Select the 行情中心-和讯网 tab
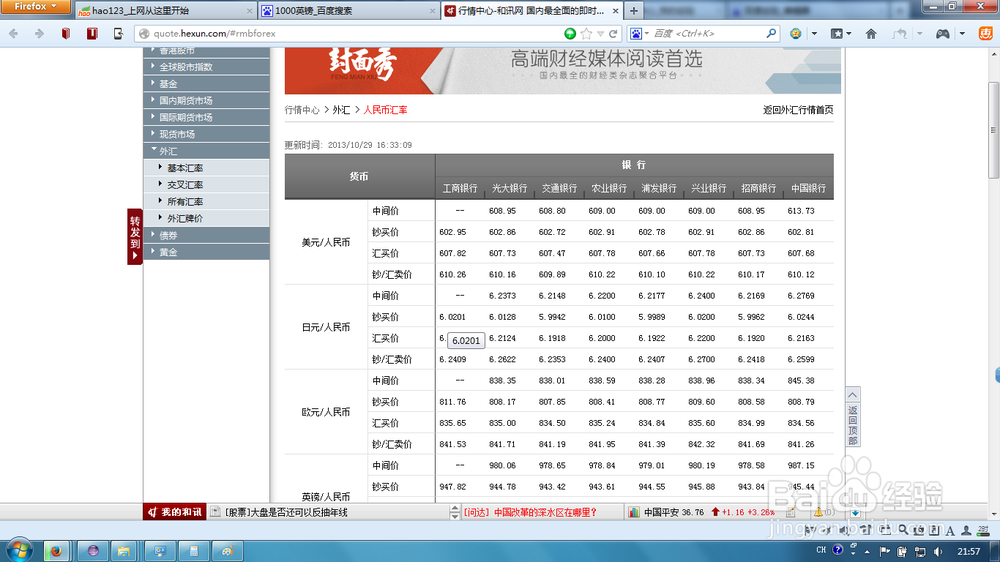 [531, 11]
